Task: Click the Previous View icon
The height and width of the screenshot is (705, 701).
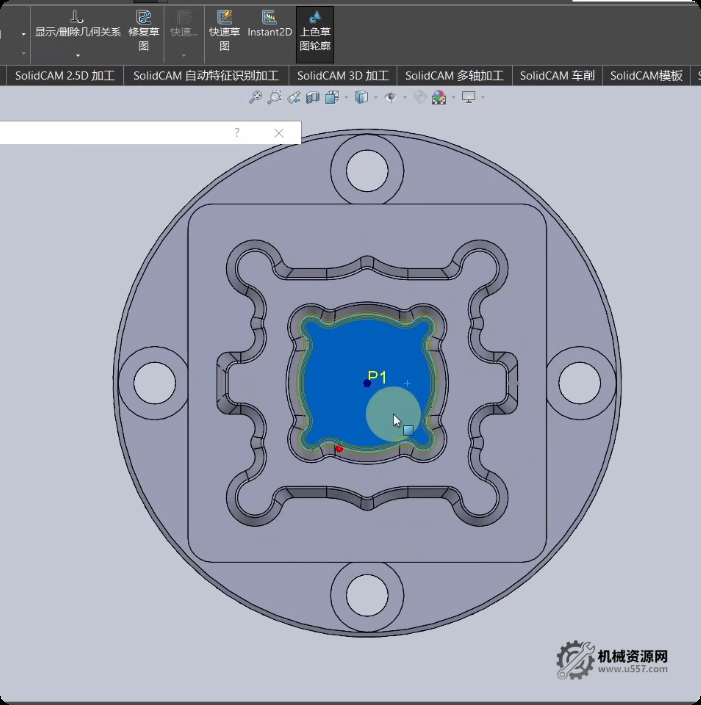Action: pyautogui.click(x=293, y=97)
